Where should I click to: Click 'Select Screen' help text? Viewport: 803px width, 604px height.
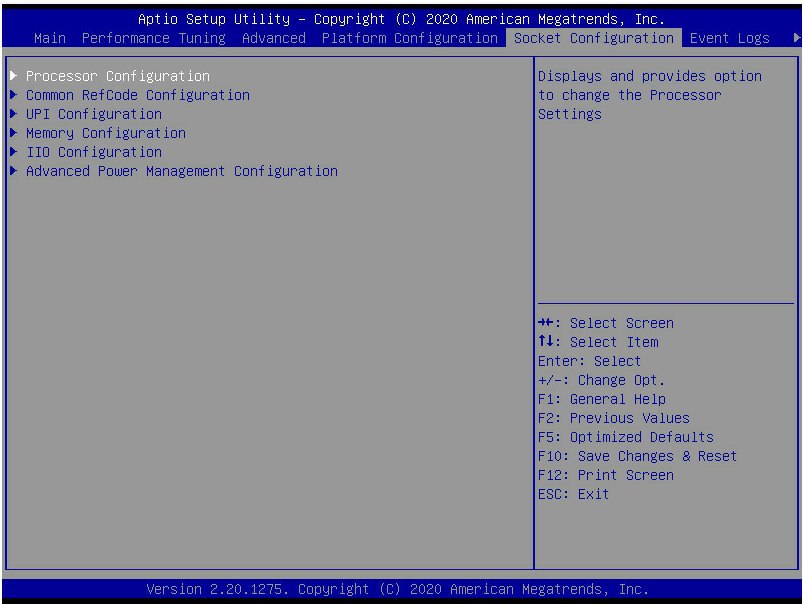pyautogui.click(x=622, y=323)
